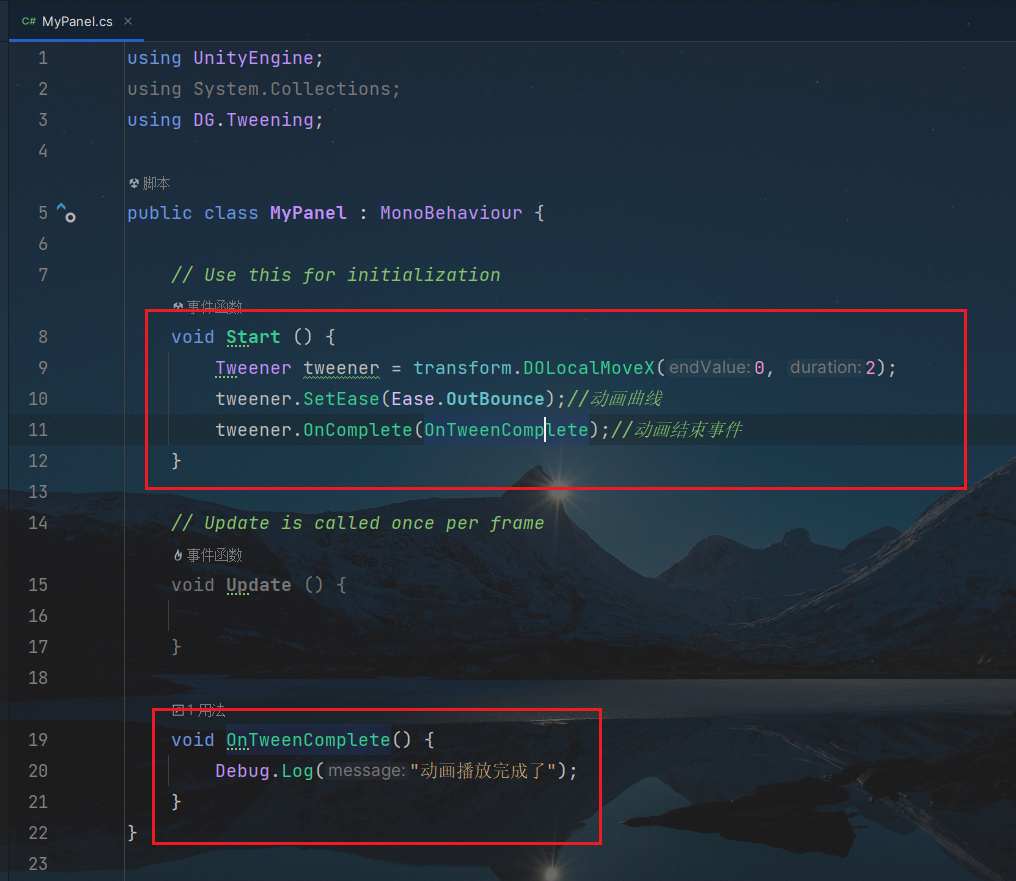Click Debug on line 20
This screenshot has height=881, width=1016.
click(242, 771)
